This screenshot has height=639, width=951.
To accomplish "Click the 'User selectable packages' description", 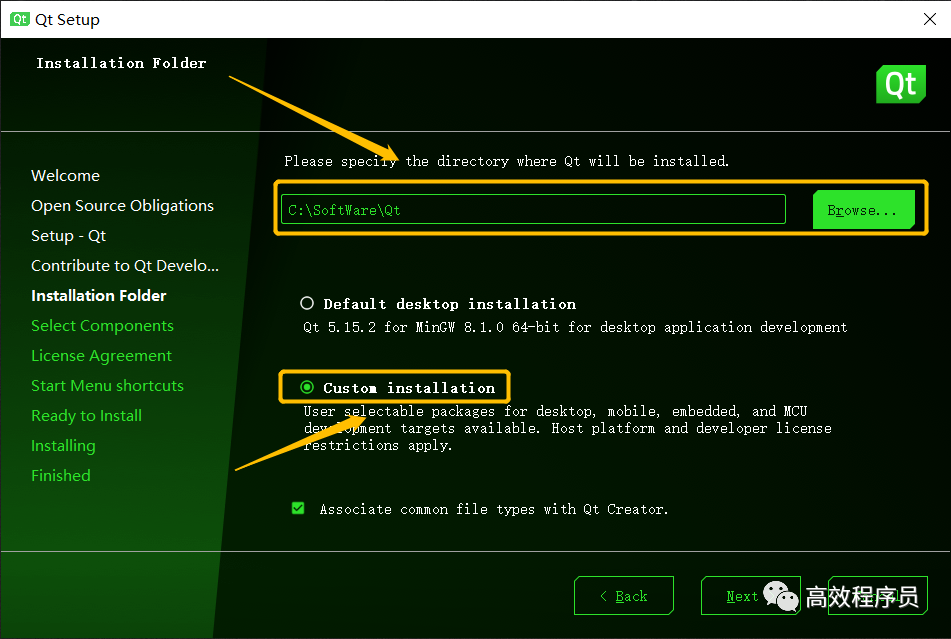I will [567, 428].
